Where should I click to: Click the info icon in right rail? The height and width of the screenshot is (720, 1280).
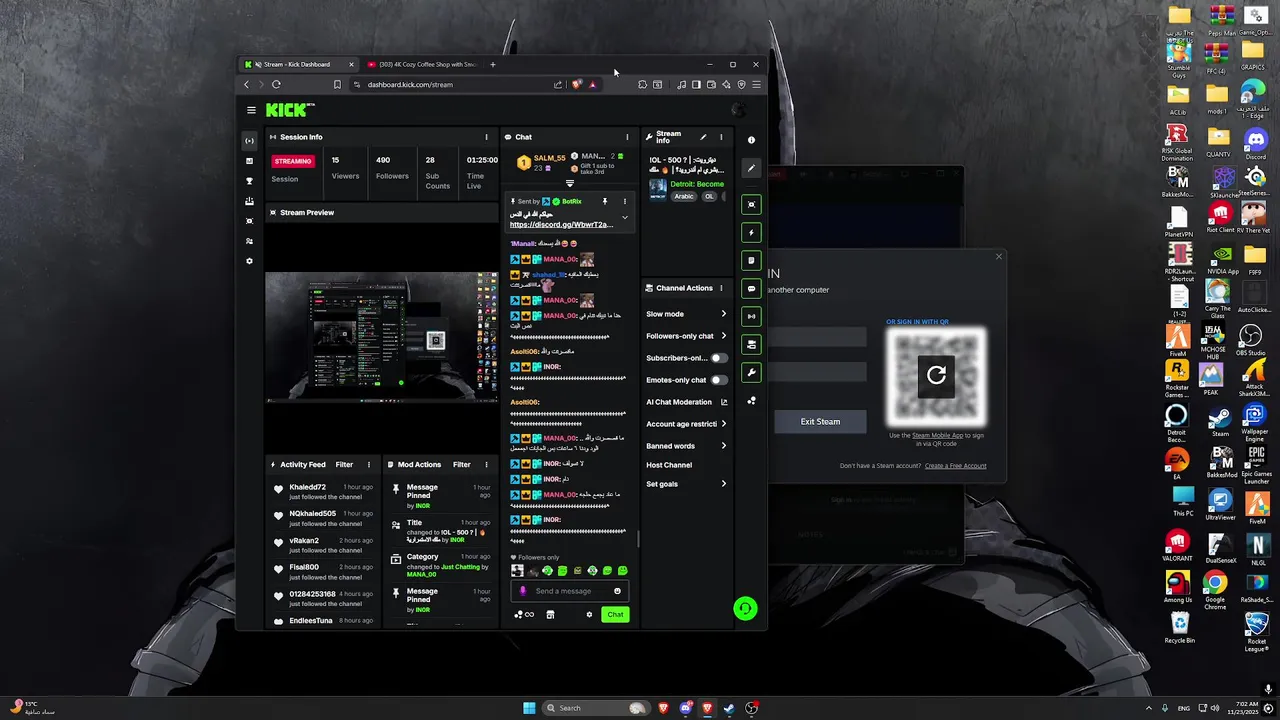(x=751, y=140)
